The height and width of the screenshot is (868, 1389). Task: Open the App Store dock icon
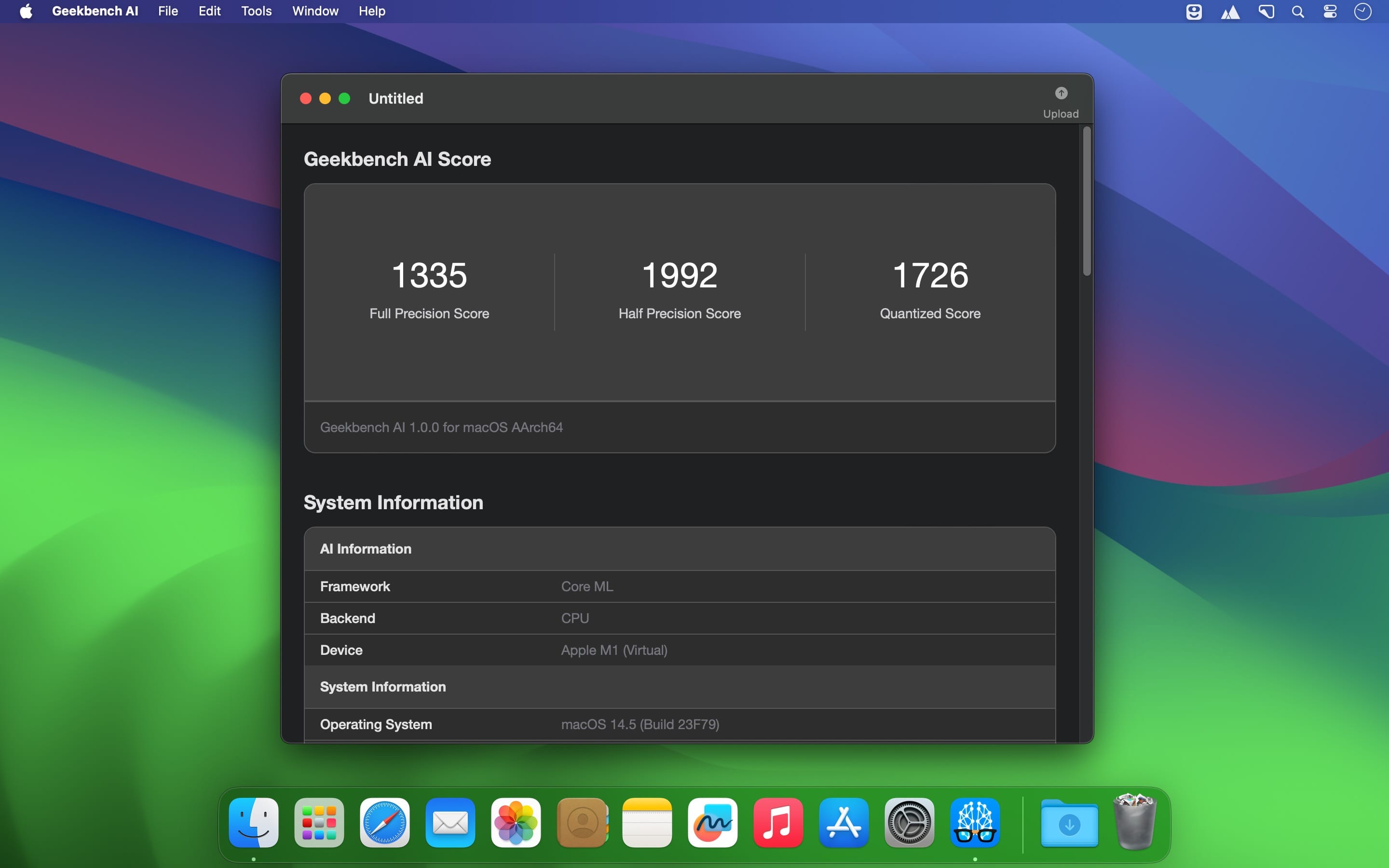tap(843, 822)
